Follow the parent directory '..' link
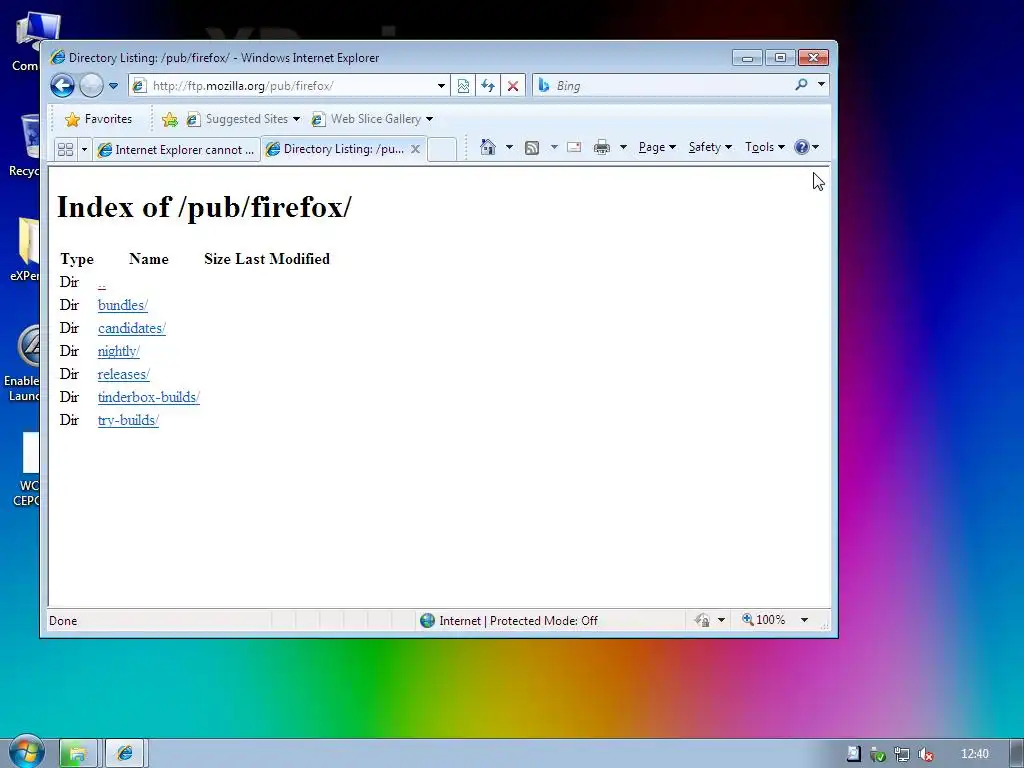The image size is (1024, 768). [x=101, y=283]
